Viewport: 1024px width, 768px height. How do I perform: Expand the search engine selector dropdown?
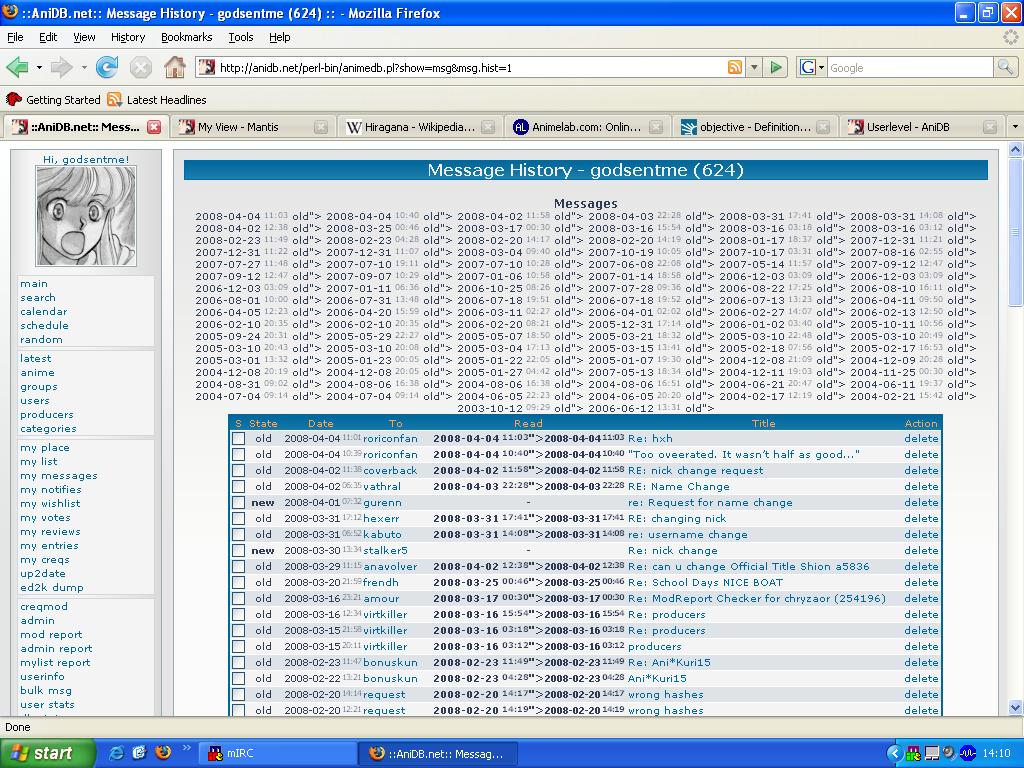click(821, 68)
